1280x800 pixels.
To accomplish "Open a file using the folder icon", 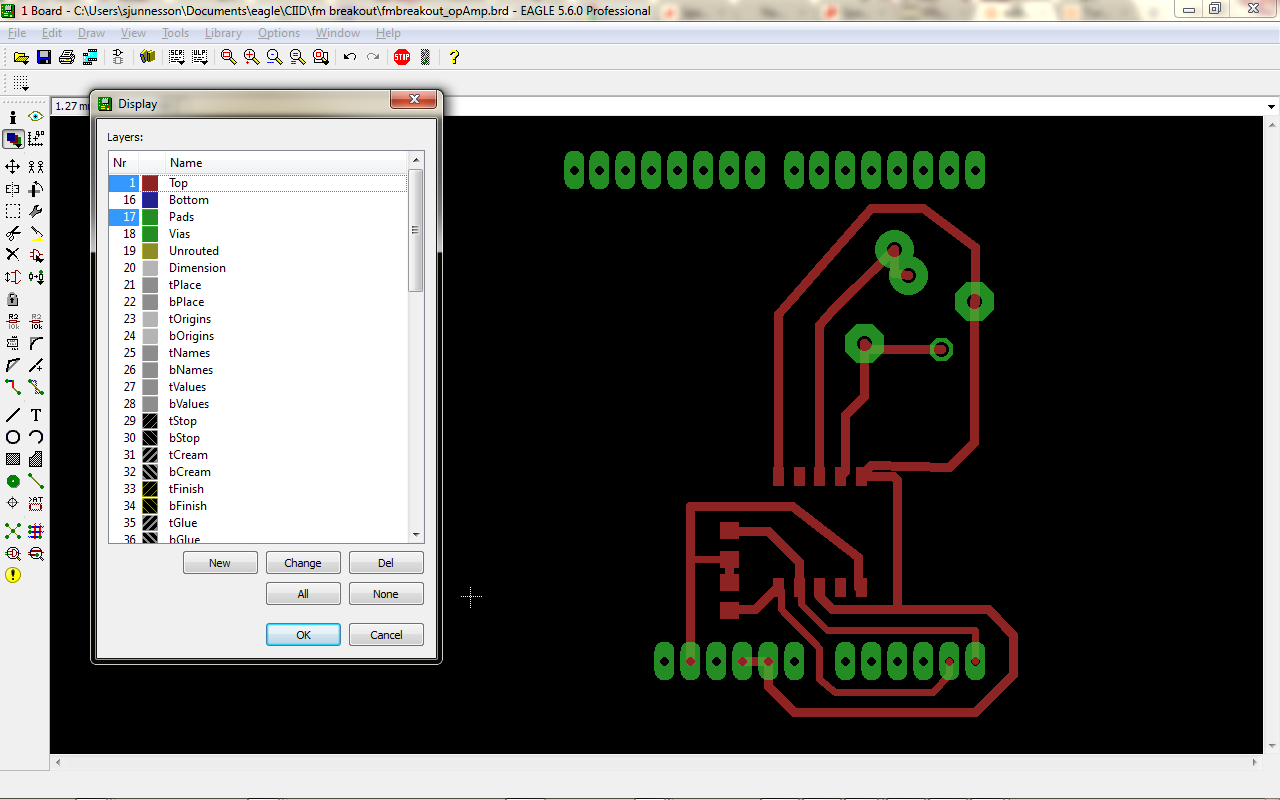I will tap(20, 57).
